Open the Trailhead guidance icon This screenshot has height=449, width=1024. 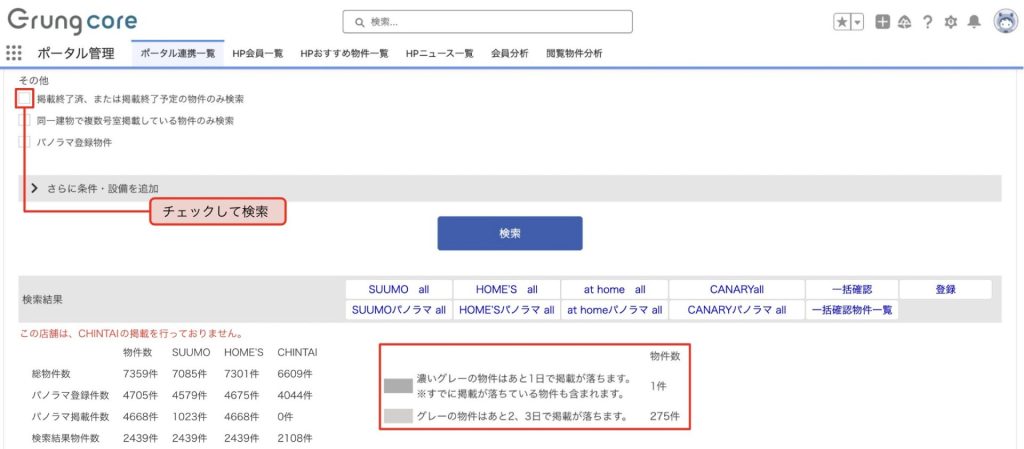point(904,22)
